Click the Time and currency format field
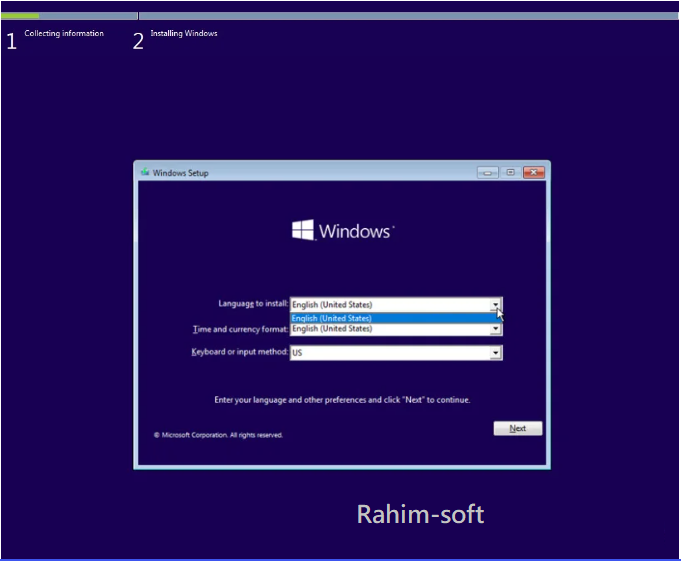This screenshot has width=681, height=561. [396, 329]
